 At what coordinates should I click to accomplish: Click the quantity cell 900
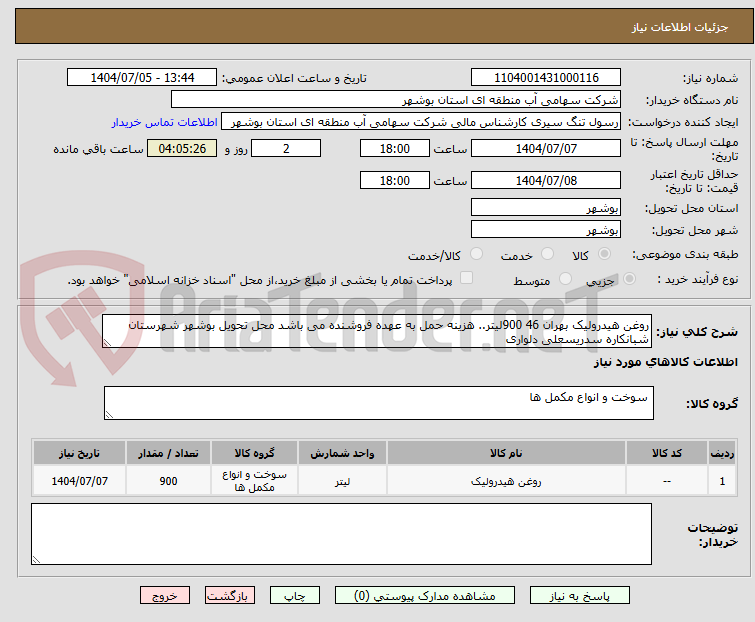click(169, 480)
